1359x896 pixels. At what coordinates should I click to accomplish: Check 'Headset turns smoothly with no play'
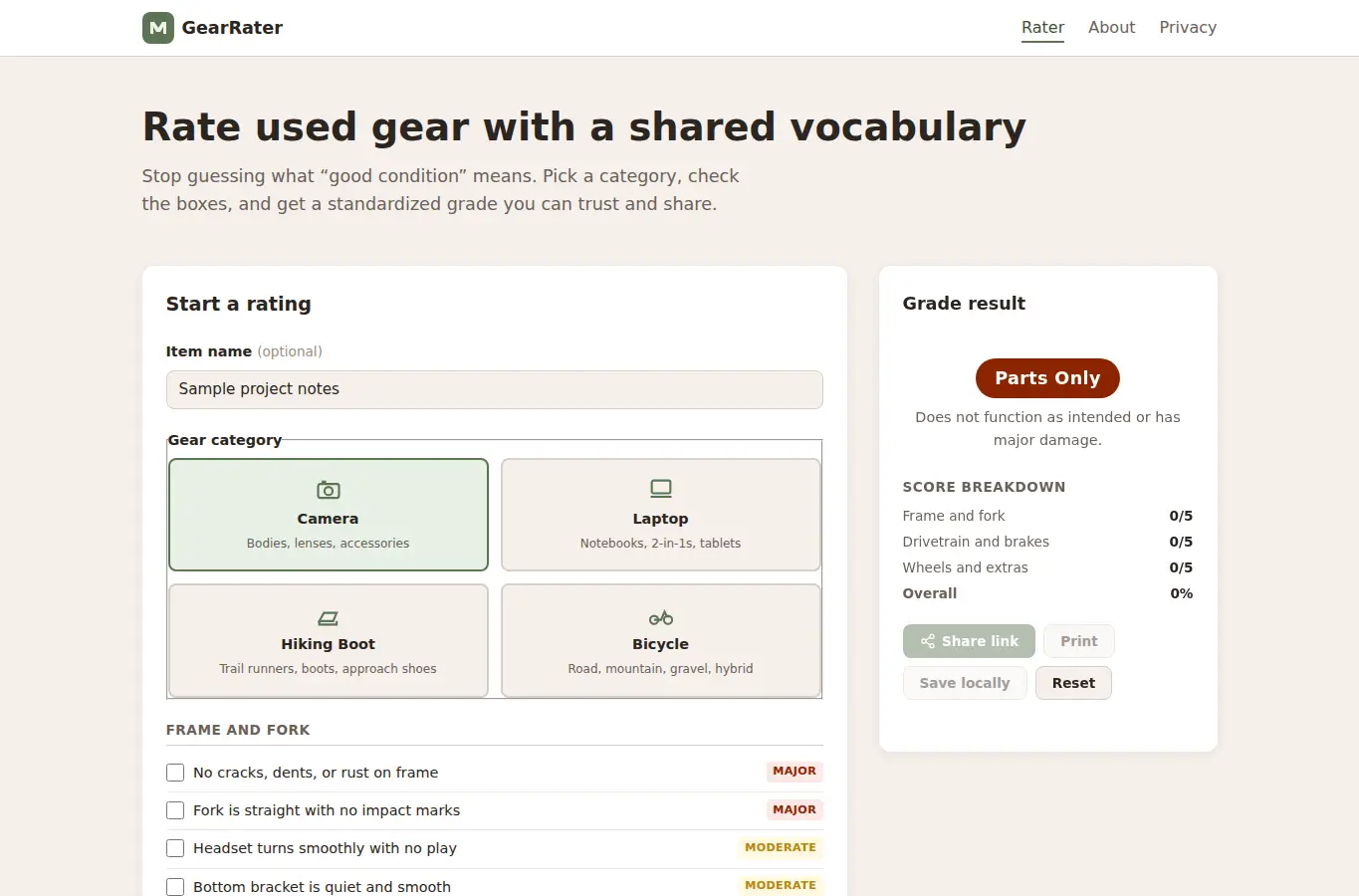pyautogui.click(x=175, y=848)
